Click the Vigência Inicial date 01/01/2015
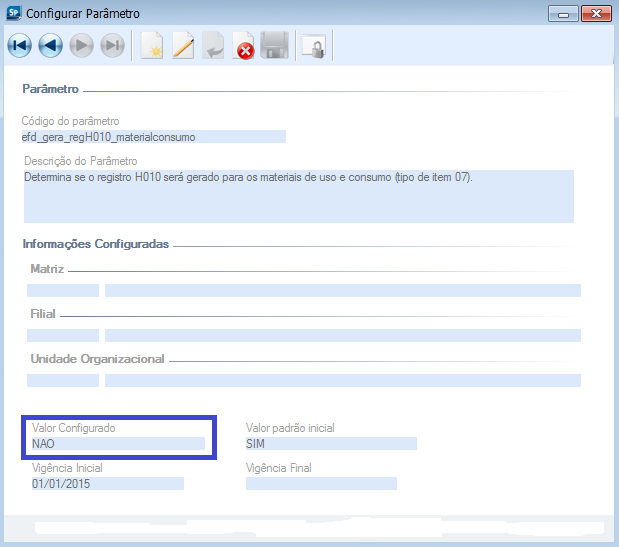 107,483
